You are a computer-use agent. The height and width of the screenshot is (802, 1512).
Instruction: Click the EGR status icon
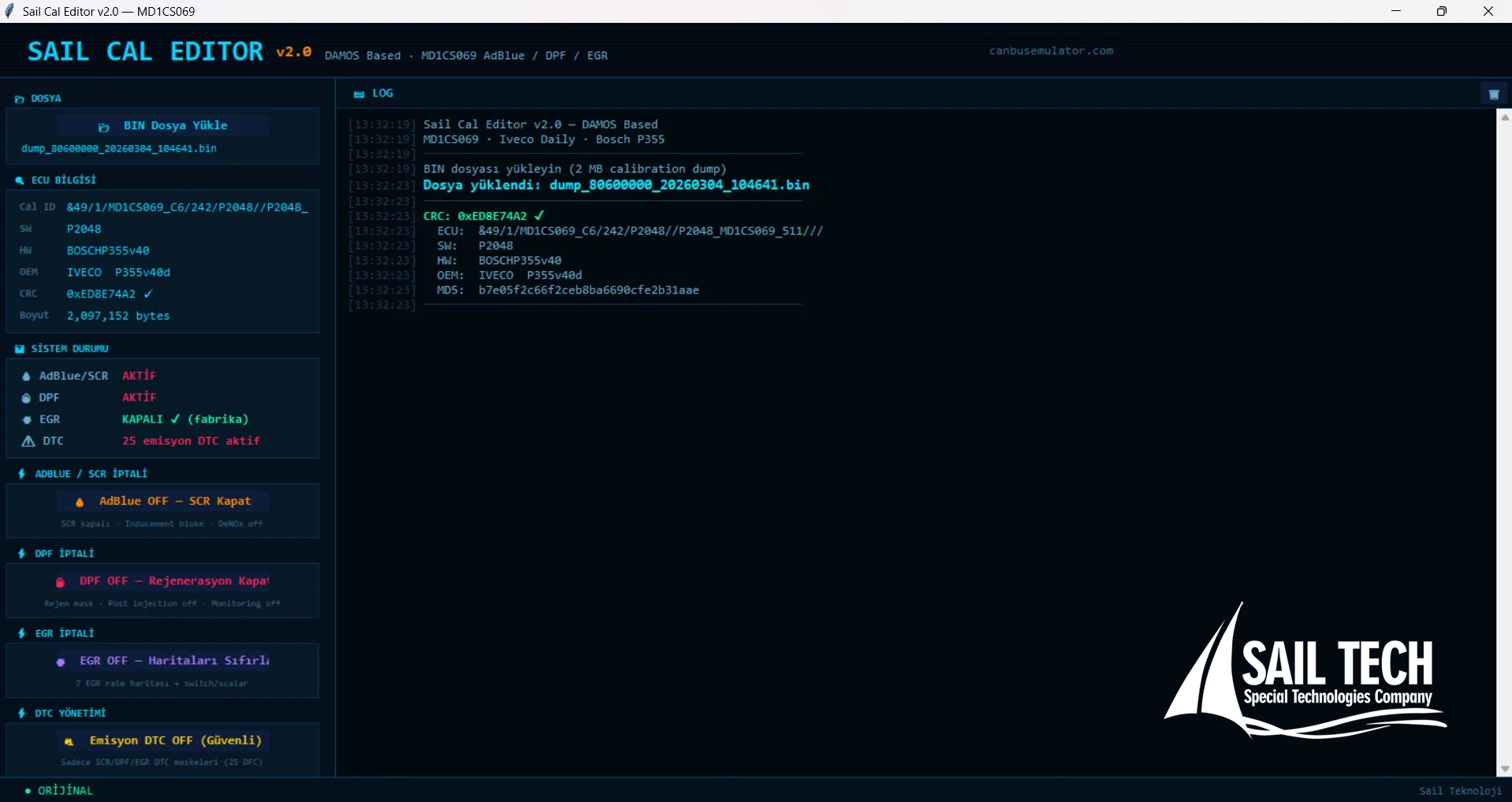pyautogui.click(x=27, y=420)
